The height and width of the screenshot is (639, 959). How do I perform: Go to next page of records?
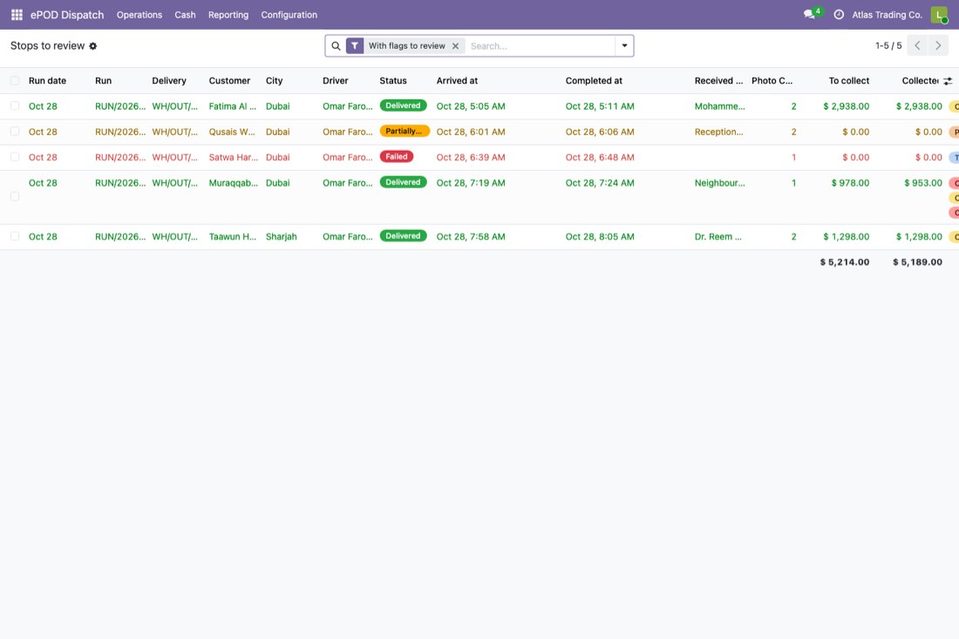point(938,46)
